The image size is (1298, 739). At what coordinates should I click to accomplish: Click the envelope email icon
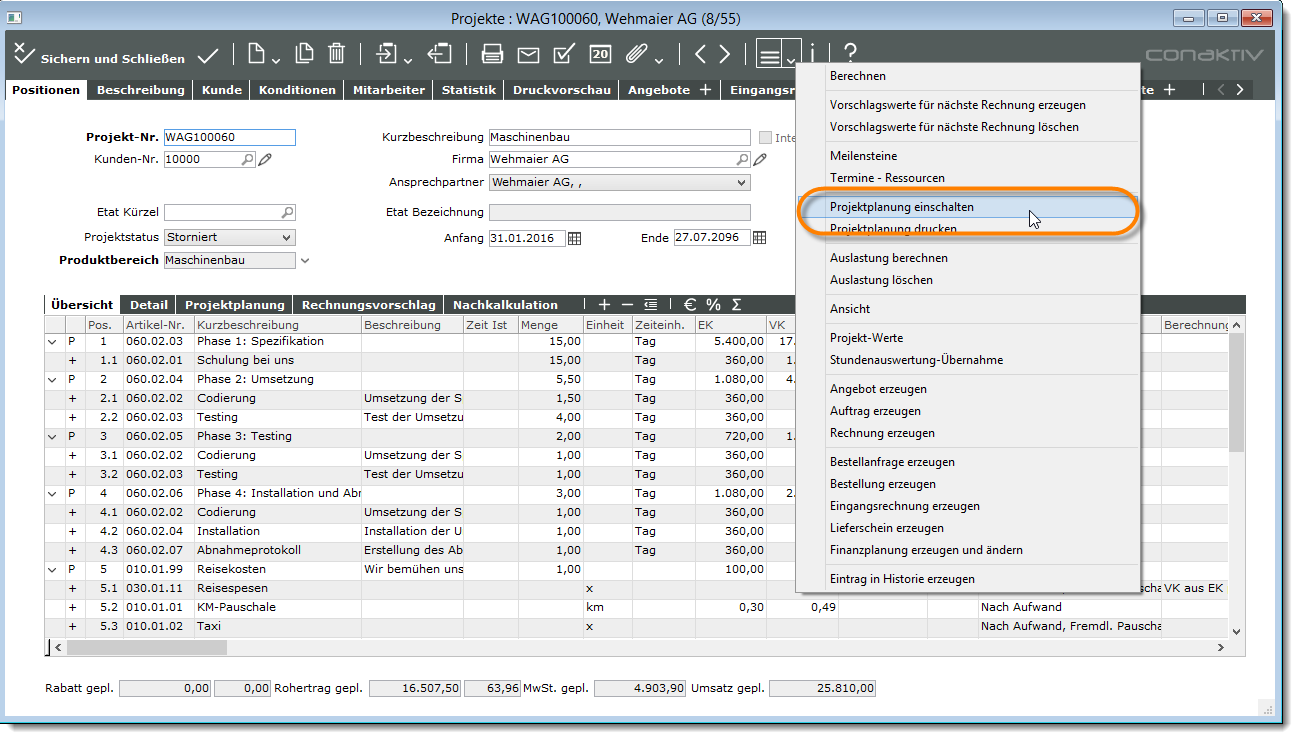[528, 55]
